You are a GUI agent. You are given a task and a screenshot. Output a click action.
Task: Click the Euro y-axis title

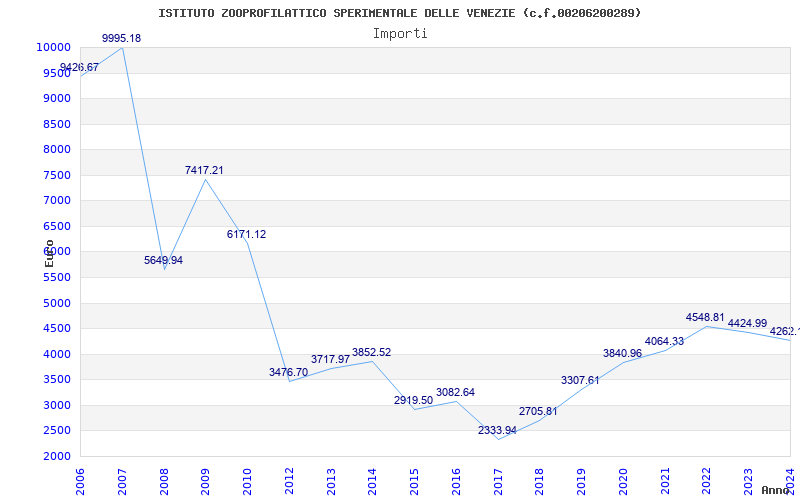click(x=49, y=253)
